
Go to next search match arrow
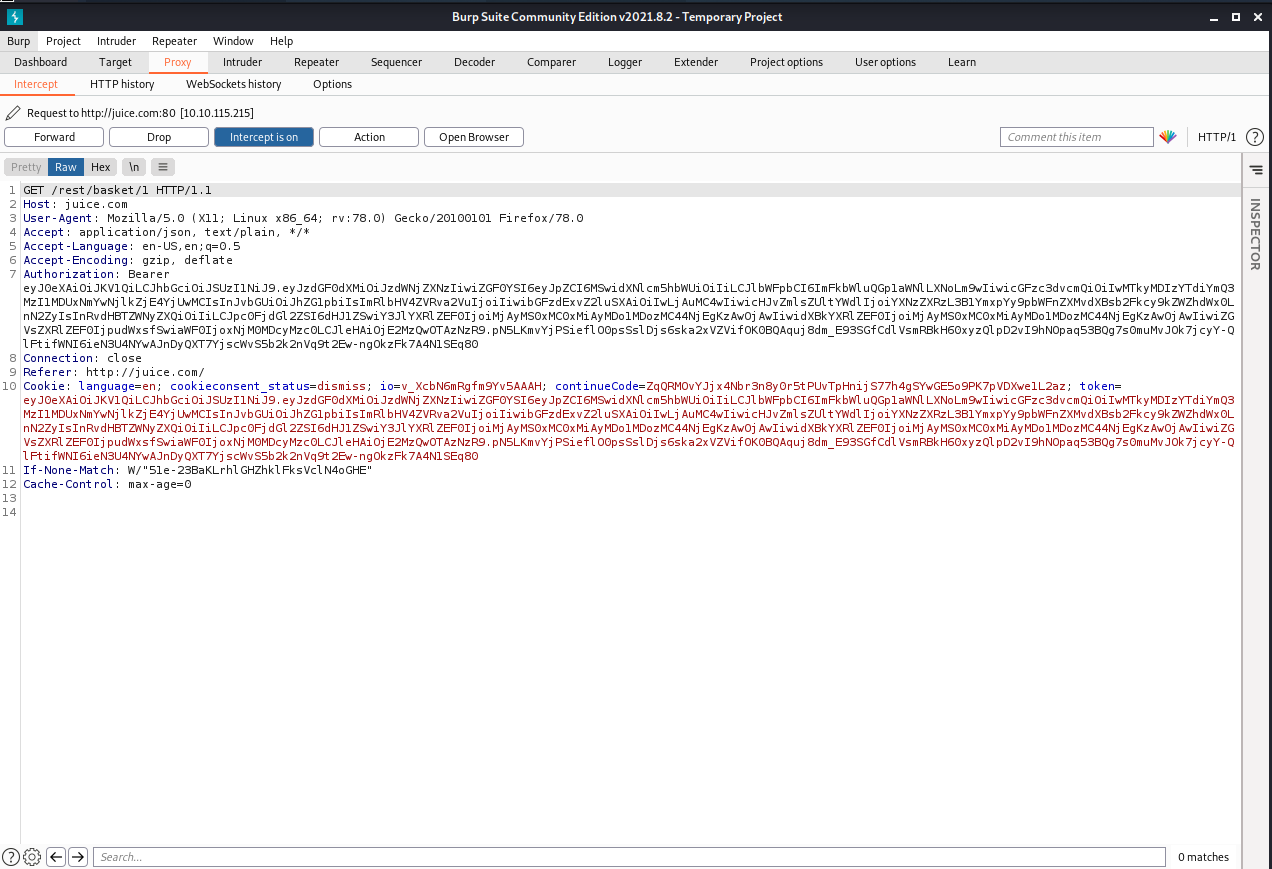(78, 857)
